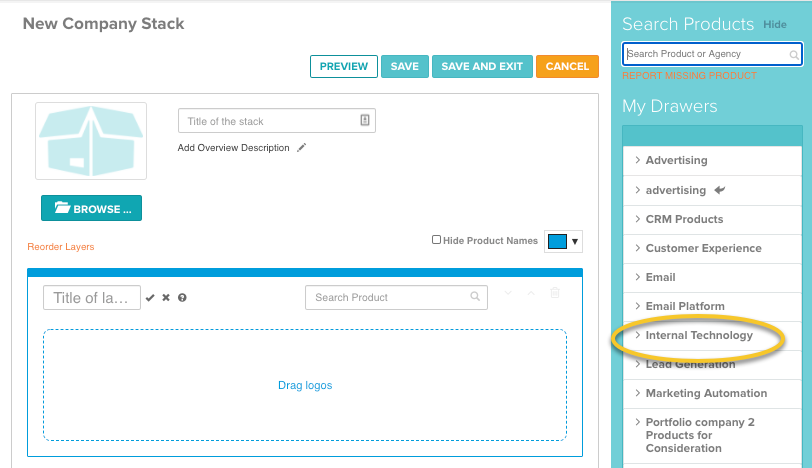The width and height of the screenshot is (812, 468).
Task: Open the layer color dropdown arrow
Action: coord(575,241)
